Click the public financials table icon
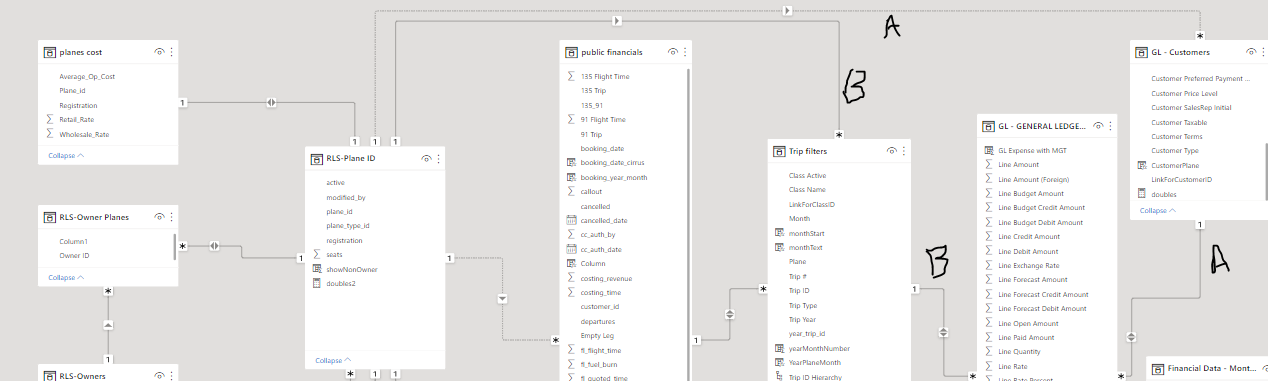The height and width of the screenshot is (381, 1268). pos(571,51)
